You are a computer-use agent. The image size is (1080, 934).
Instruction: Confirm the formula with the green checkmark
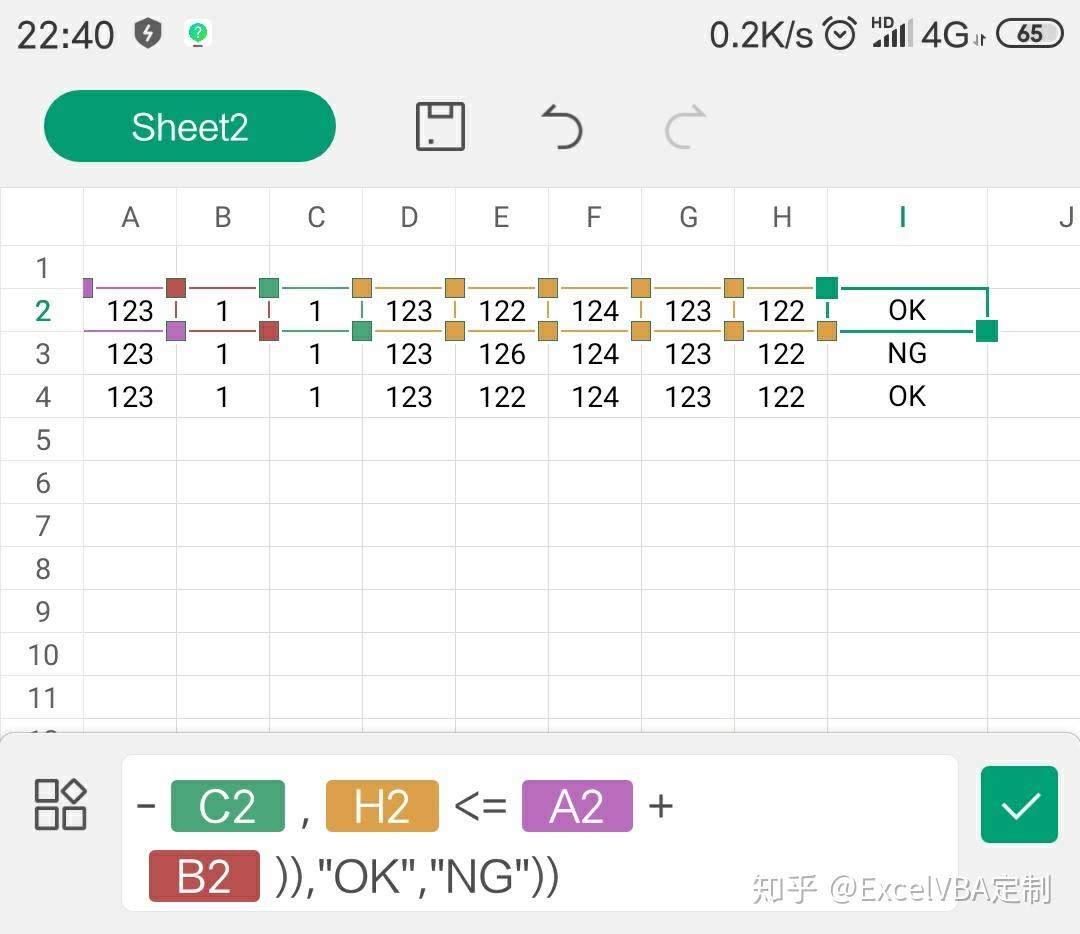(1019, 804)
